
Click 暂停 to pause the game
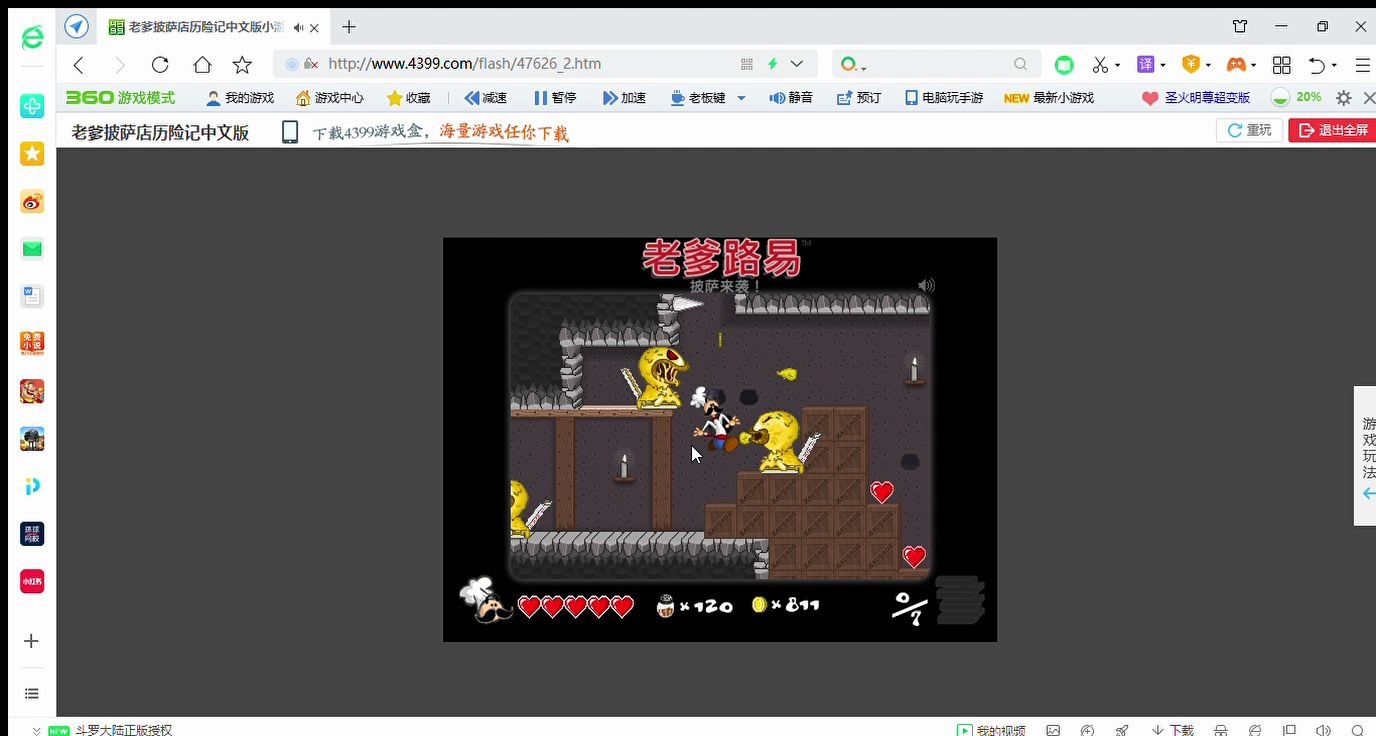556,98
